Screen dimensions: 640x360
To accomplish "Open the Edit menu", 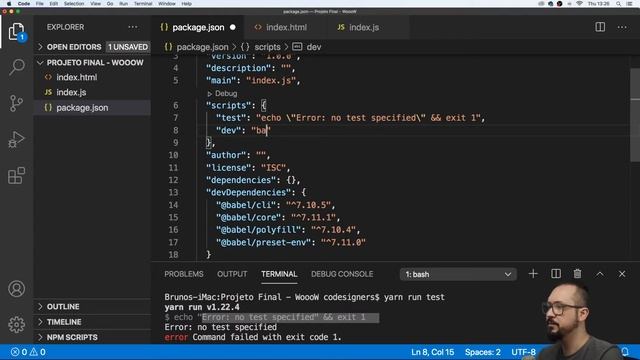I will [53, 4].
